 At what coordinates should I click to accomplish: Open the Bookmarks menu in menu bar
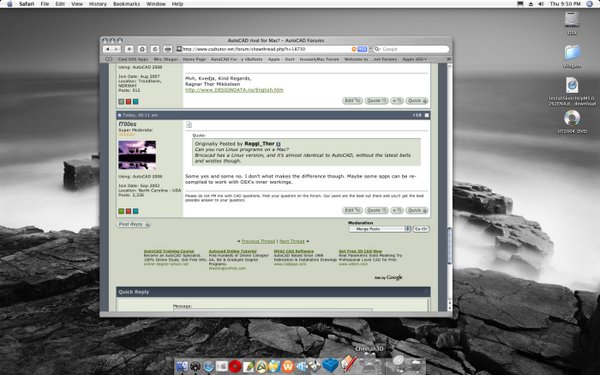pos(126,4)
